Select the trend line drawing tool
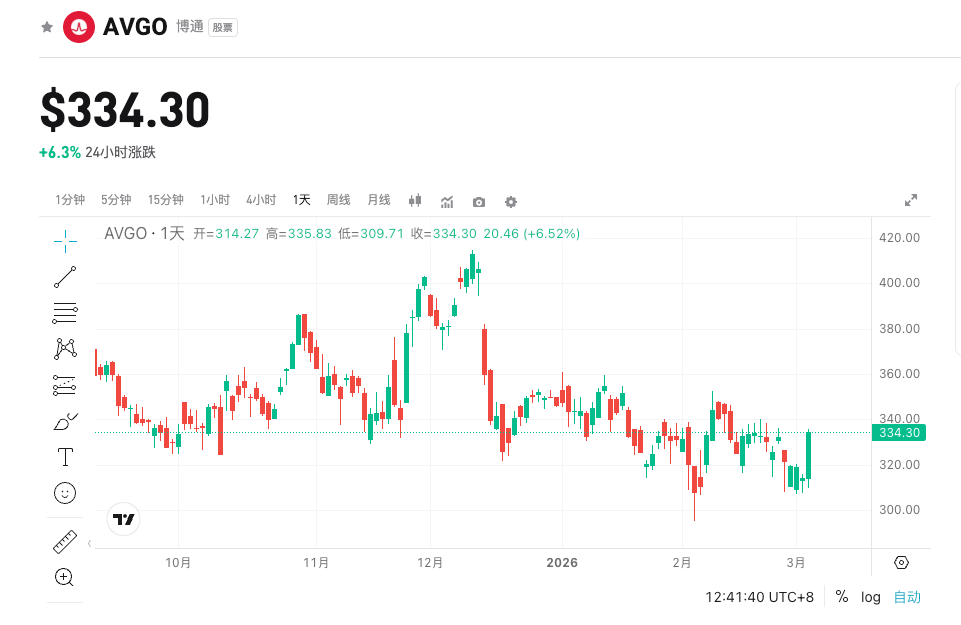The width and height of the screenshot is (961, 625). pos(64,277)
